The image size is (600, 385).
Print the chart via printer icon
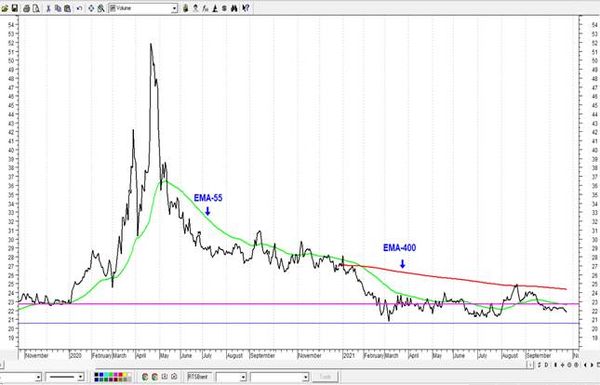click(x=26, y=8)
